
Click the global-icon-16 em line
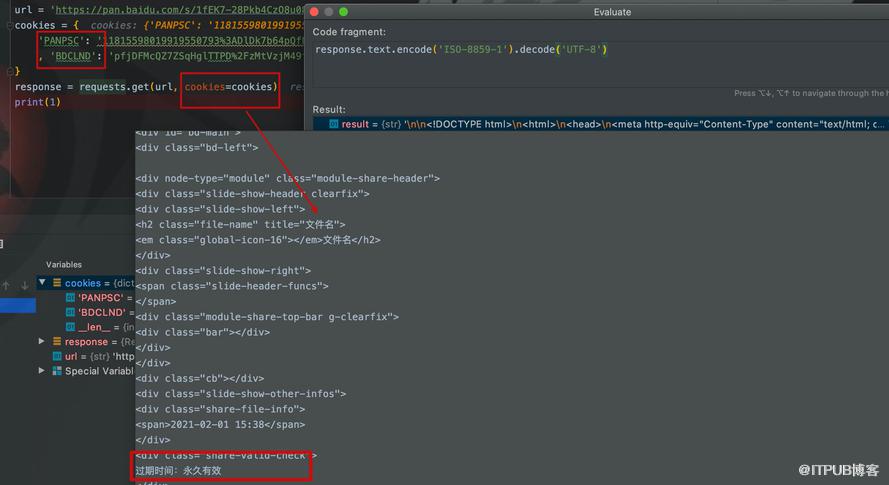tap(258, 240)
